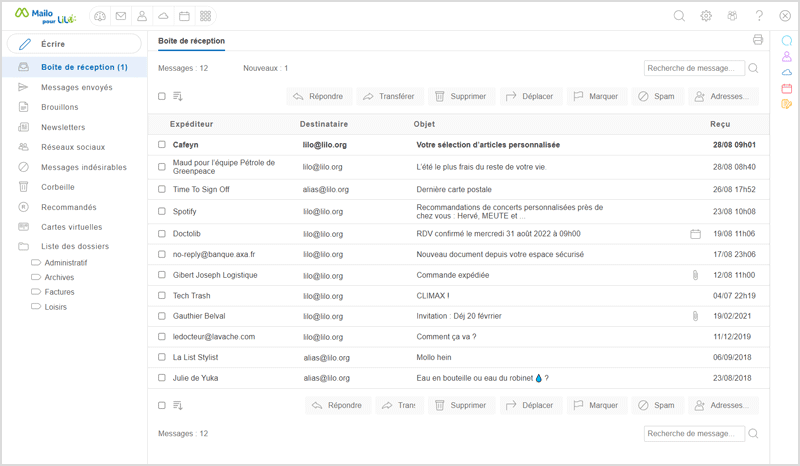Open the upper Marquer dropdown button
Screen dimensions: 800x466
point(596,97)
